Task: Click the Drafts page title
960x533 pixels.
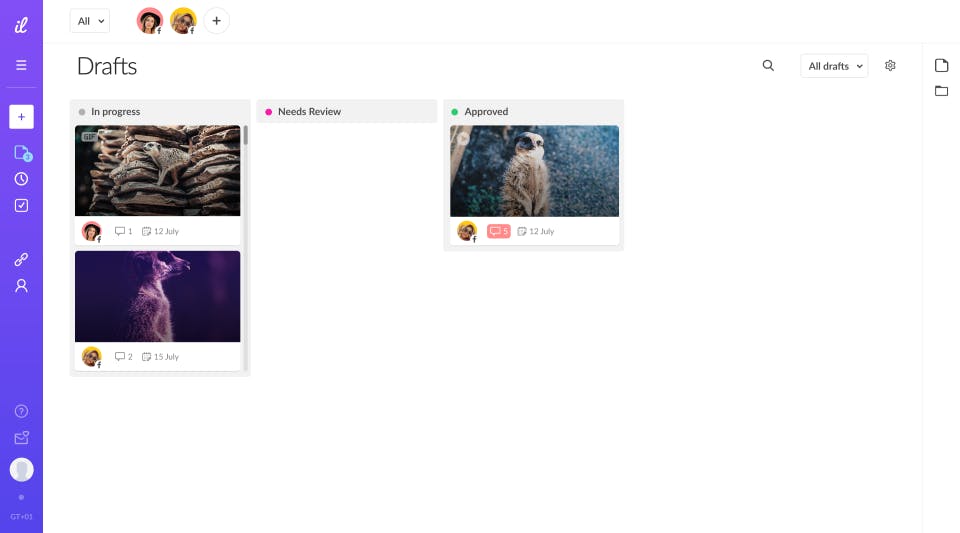Action: (107, 66)
